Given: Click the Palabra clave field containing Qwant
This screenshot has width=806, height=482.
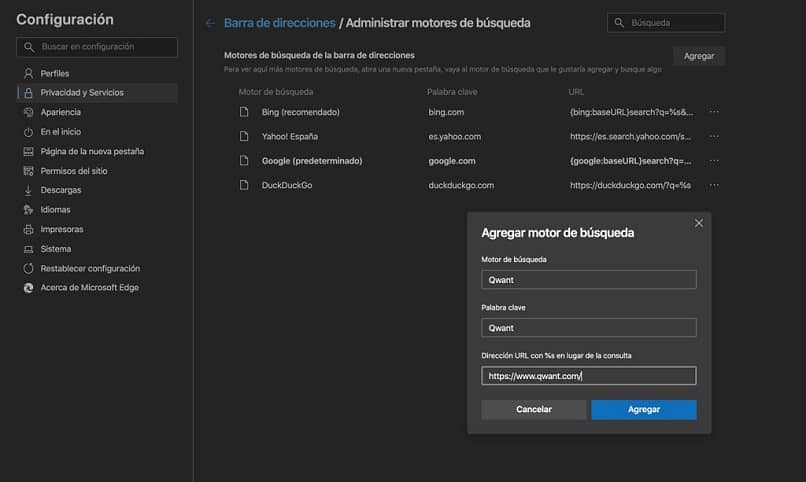Looking at the screenshot, I should [x=589, y=328].
